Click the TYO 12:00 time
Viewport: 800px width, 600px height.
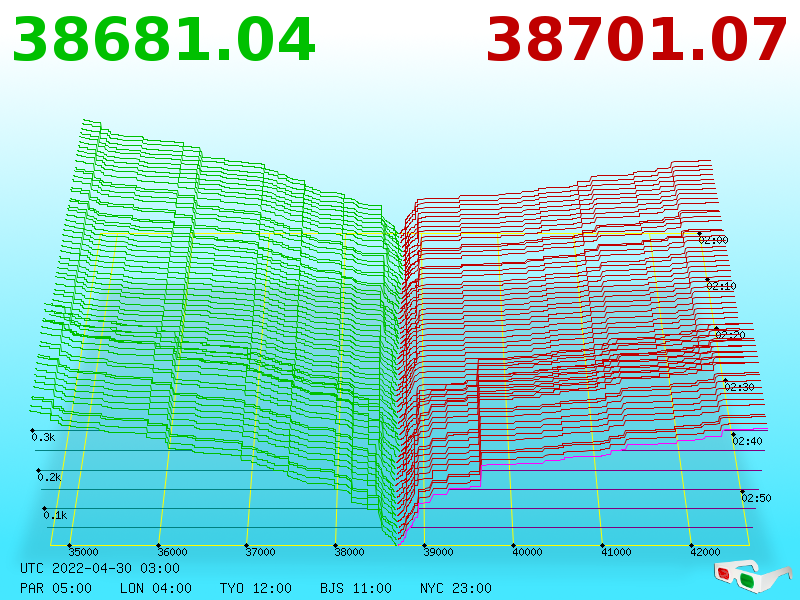coord(256,588)
